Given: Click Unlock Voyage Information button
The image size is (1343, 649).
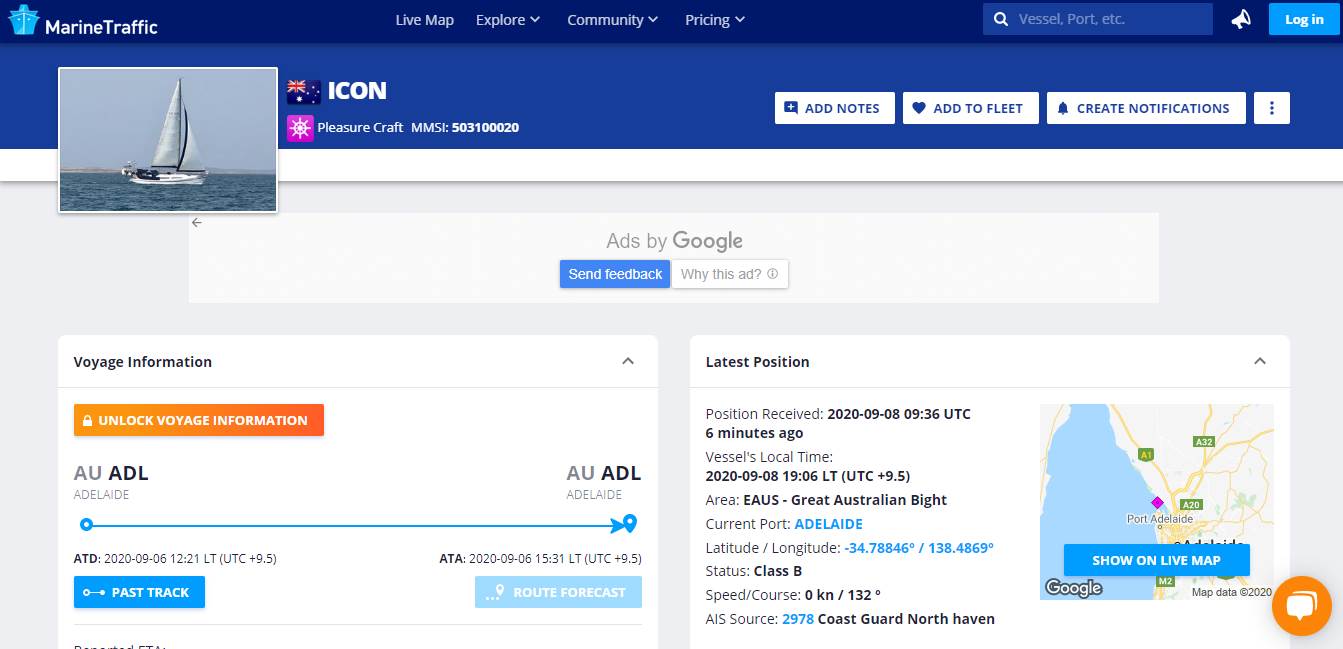Looking at the screenshot, I should [199, 420].
